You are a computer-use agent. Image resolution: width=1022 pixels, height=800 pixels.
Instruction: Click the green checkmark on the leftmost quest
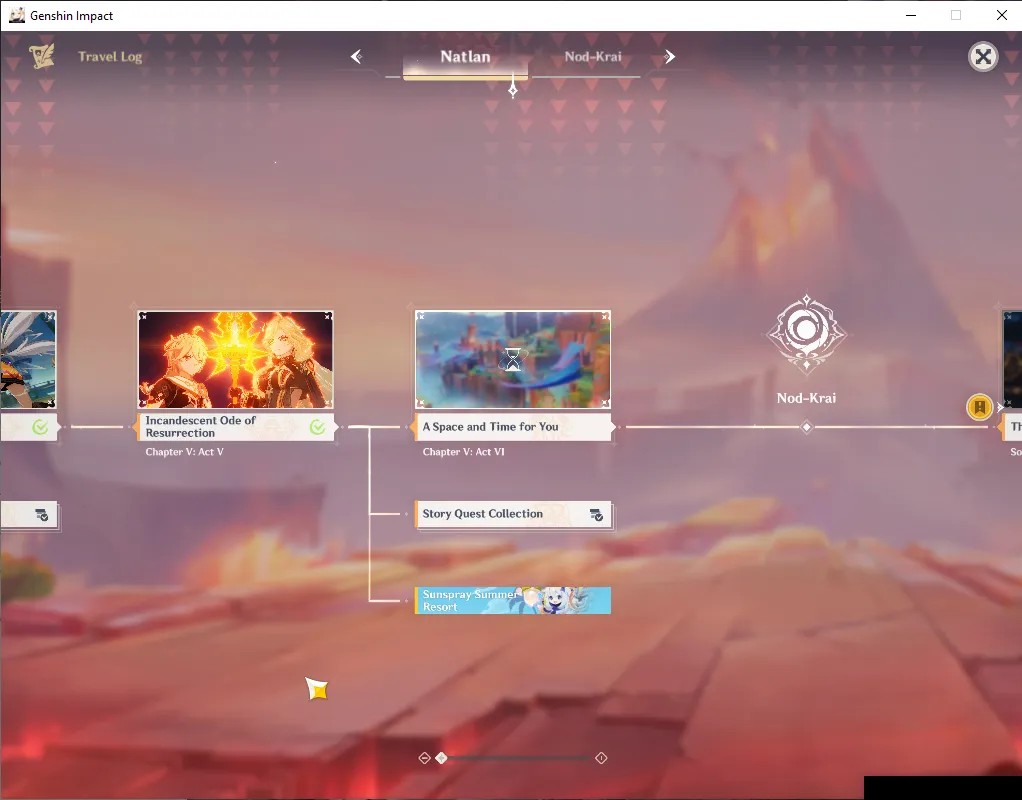click(x=40, y=427)
